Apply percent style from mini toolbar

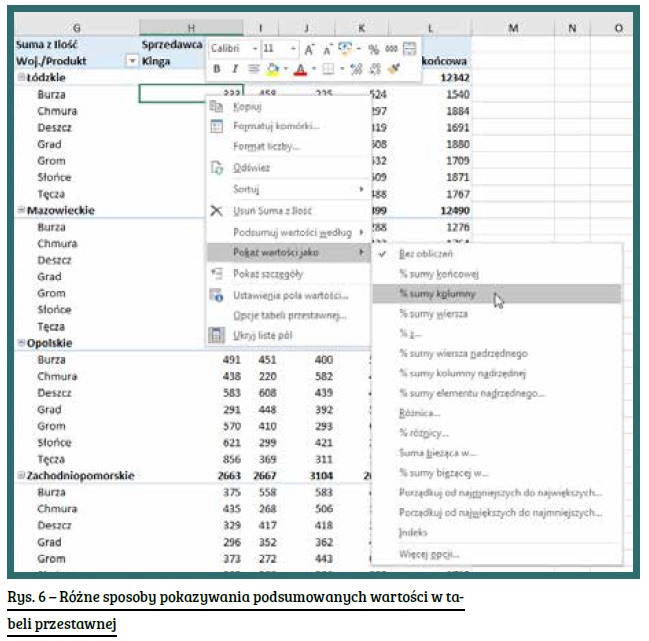[373, 50]
